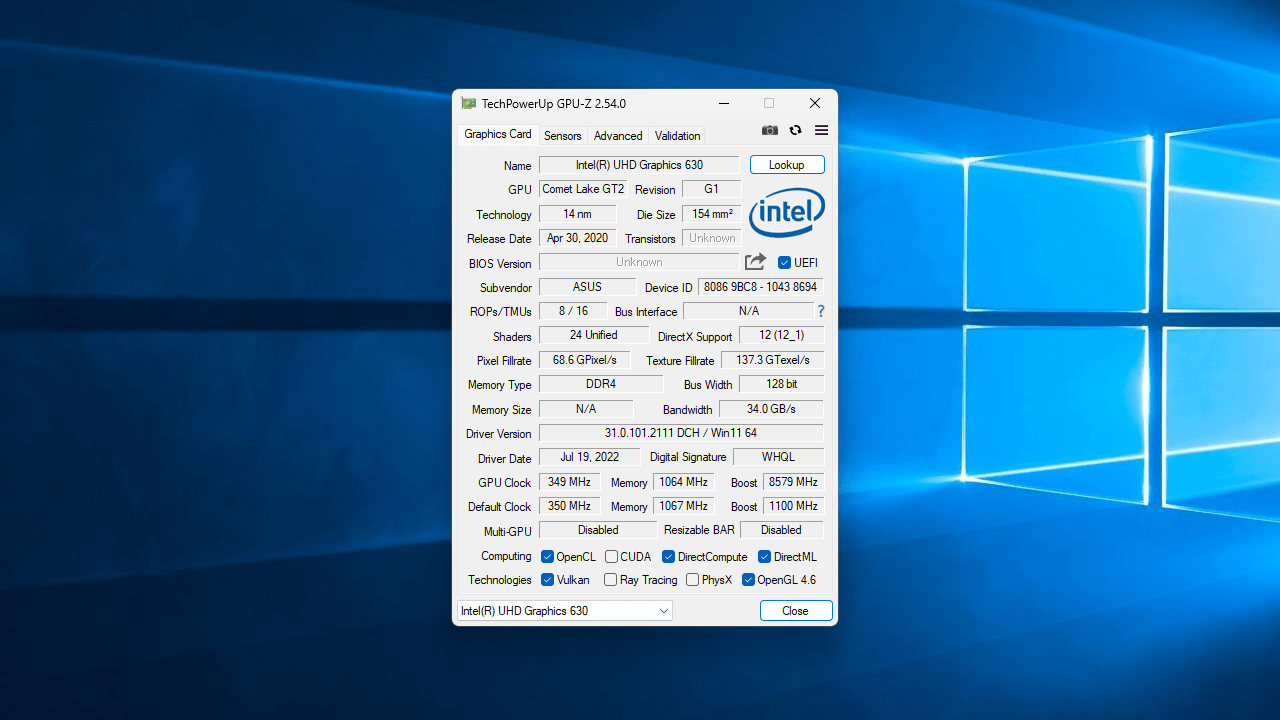Click the Lookup button

point(787,165)
